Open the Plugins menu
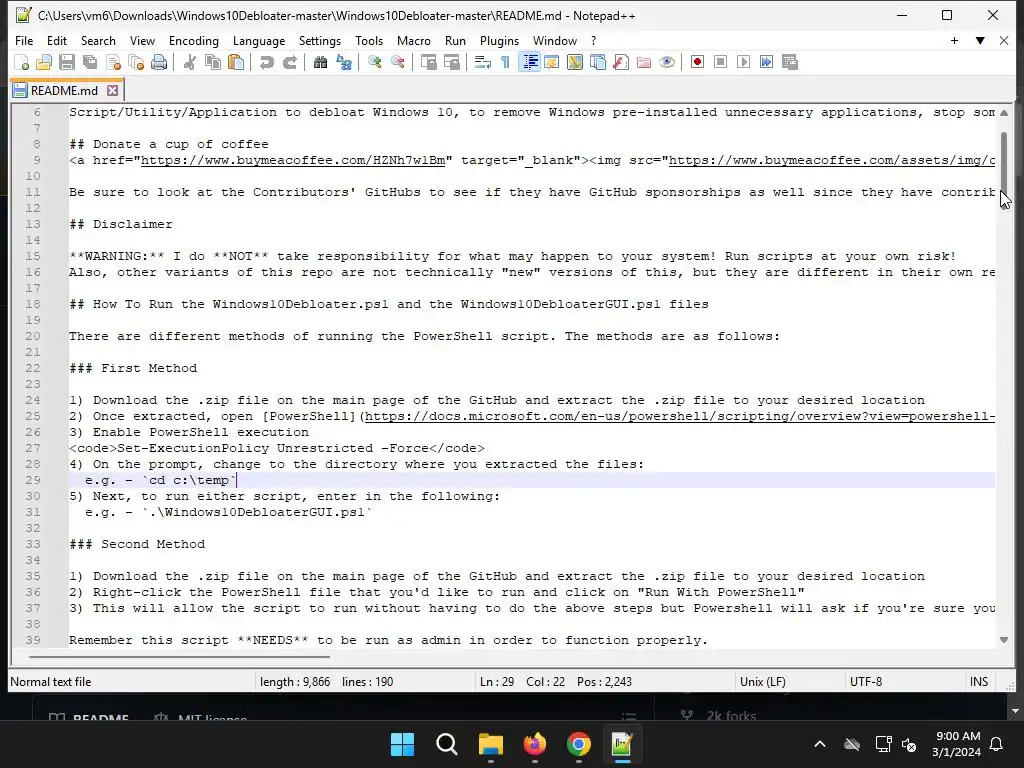 click(x=500, y=40)
